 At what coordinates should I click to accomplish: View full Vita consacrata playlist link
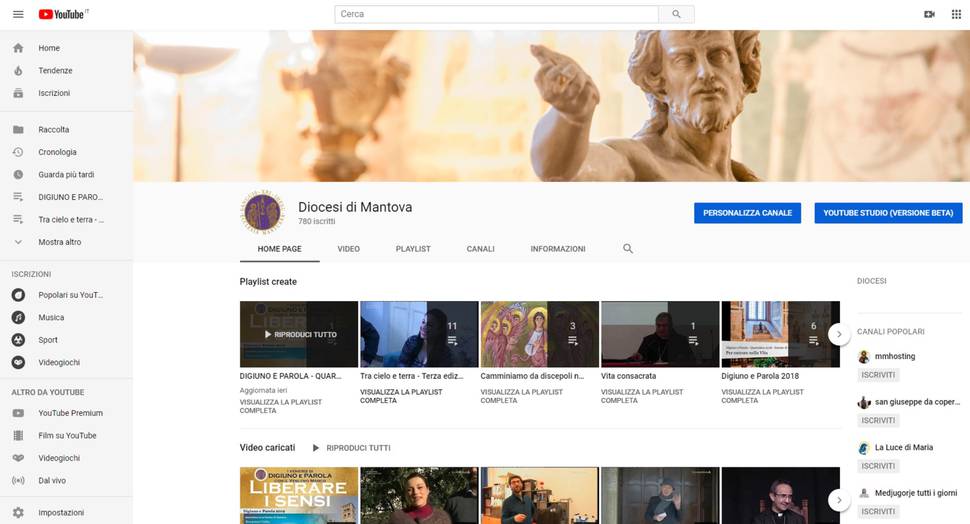tap(642, 396)
